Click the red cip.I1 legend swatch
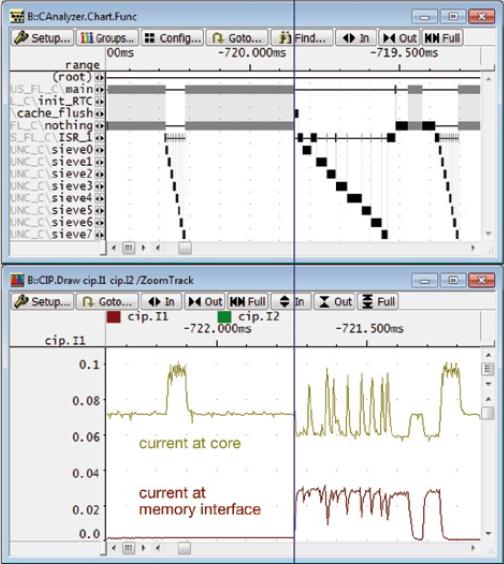504x564 pixels. coord(114,317)
